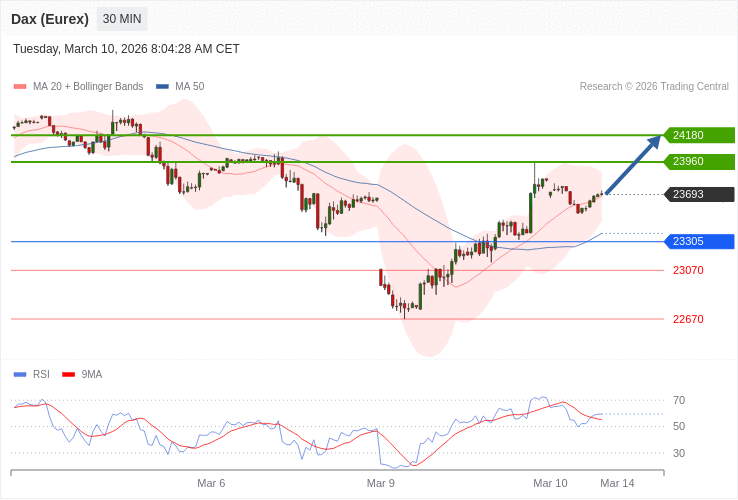Toggle the 9MA legend label
This screenshot has width=738, height=500.
pyautogui.click(x=92, y=375)
